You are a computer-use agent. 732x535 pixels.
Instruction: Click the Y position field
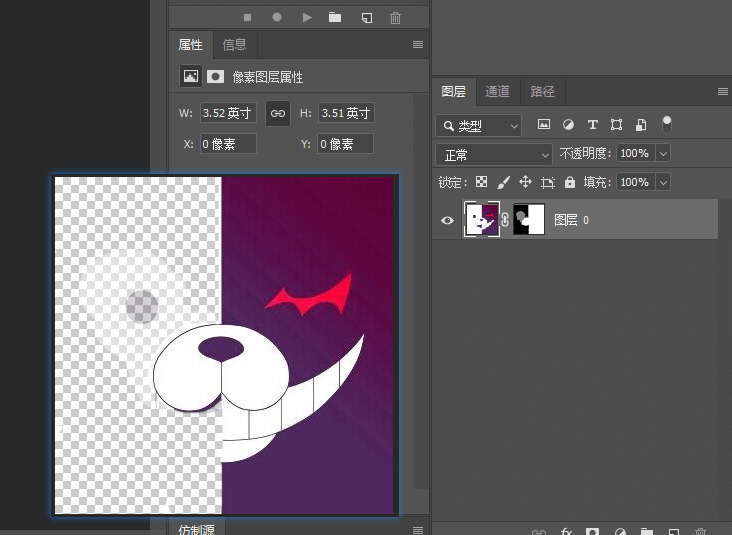345,144
